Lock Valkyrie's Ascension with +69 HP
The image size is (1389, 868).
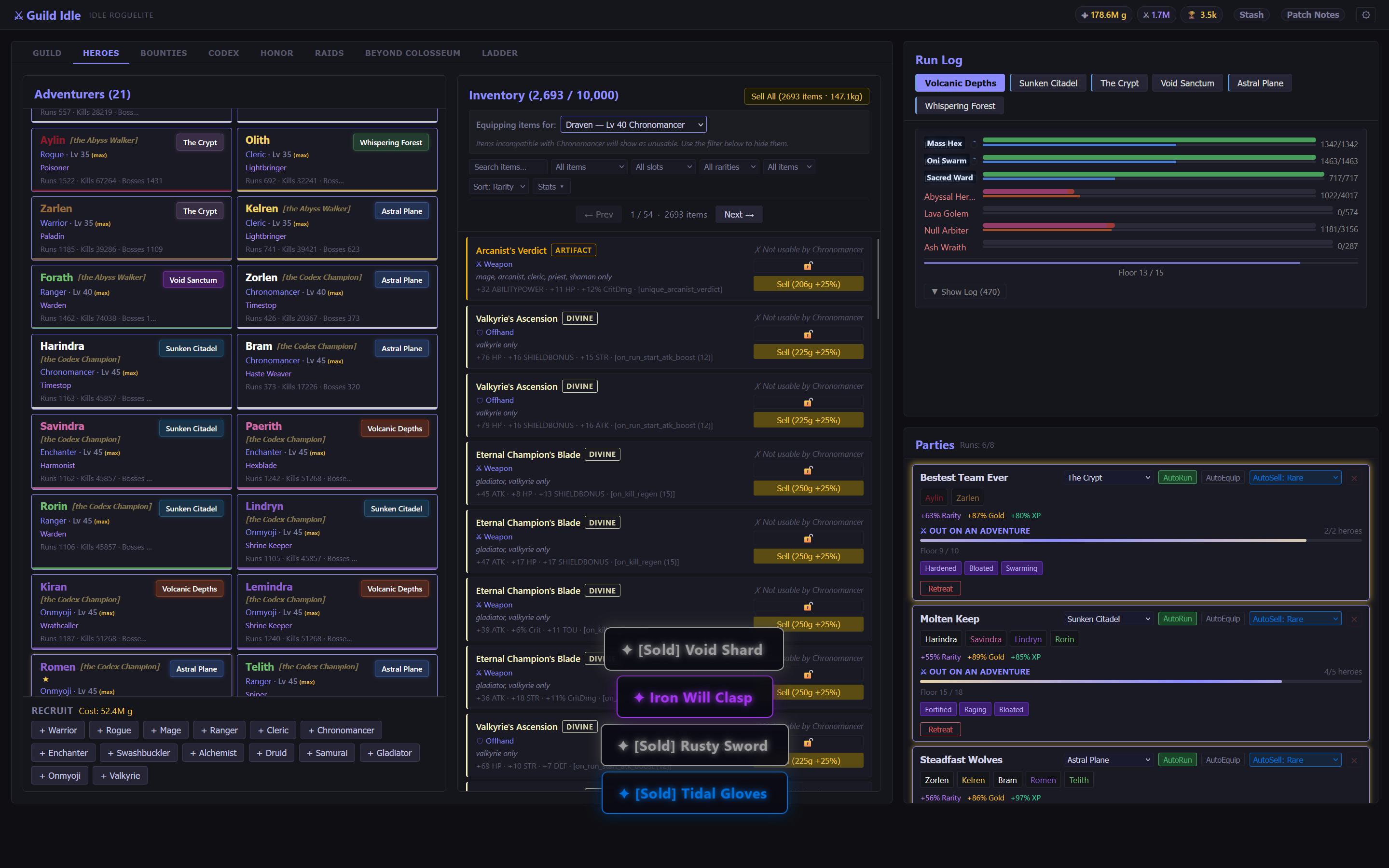click(x=808, y=742)
